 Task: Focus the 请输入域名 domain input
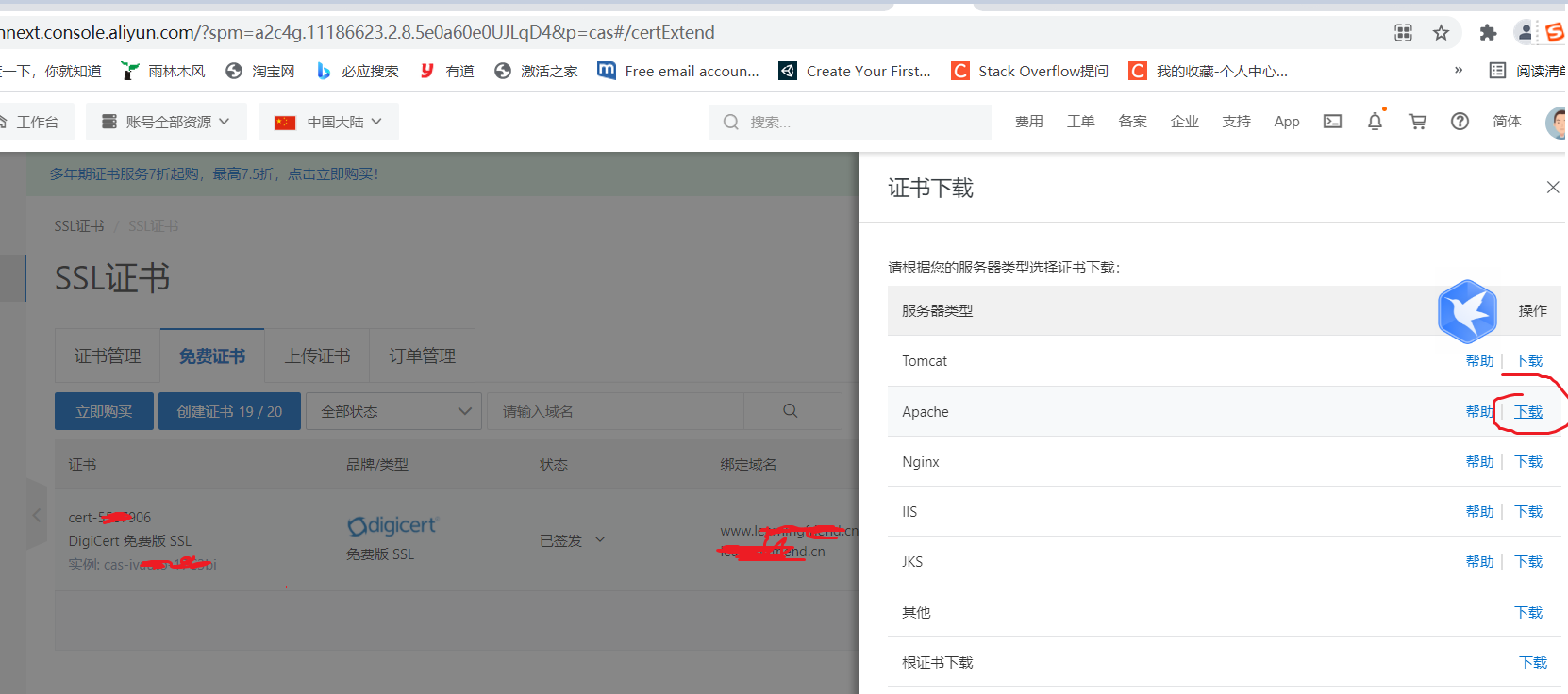coord(615,411)
